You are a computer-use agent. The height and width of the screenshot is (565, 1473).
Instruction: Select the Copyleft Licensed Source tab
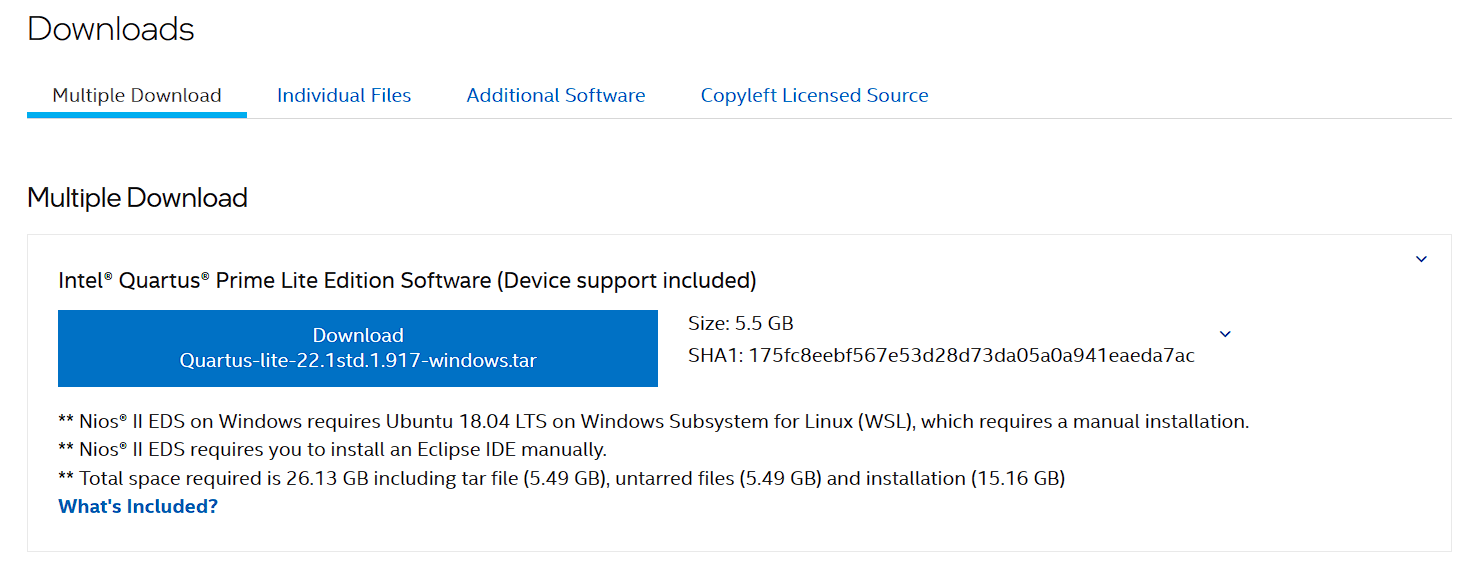point(814,96)
